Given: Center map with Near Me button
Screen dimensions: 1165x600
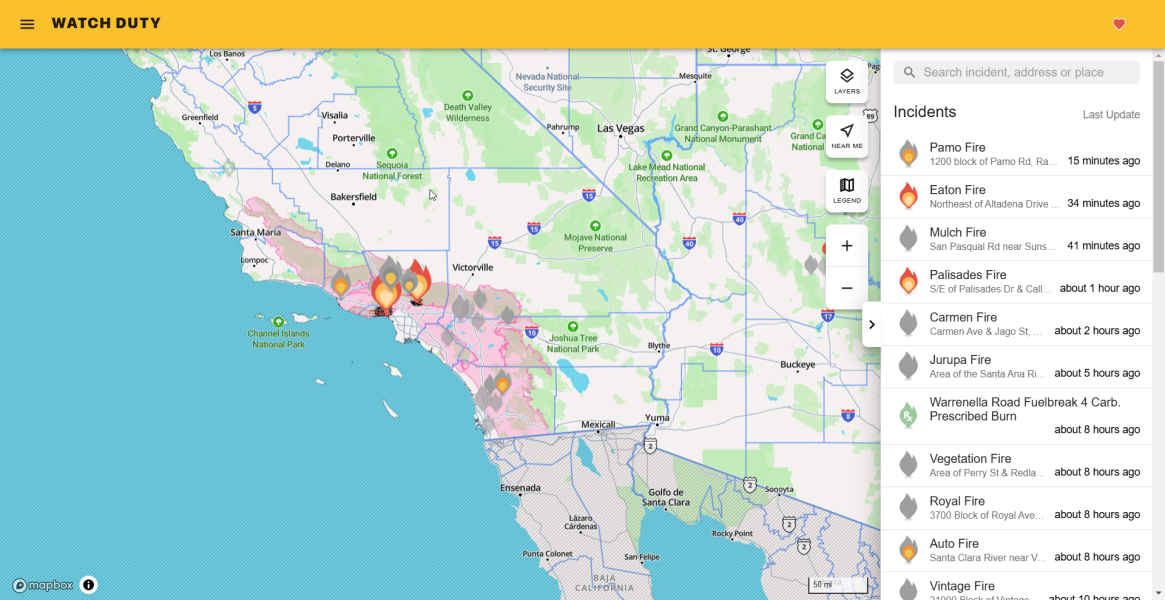Looking at the screenshot, I should (x=846, y=136).
